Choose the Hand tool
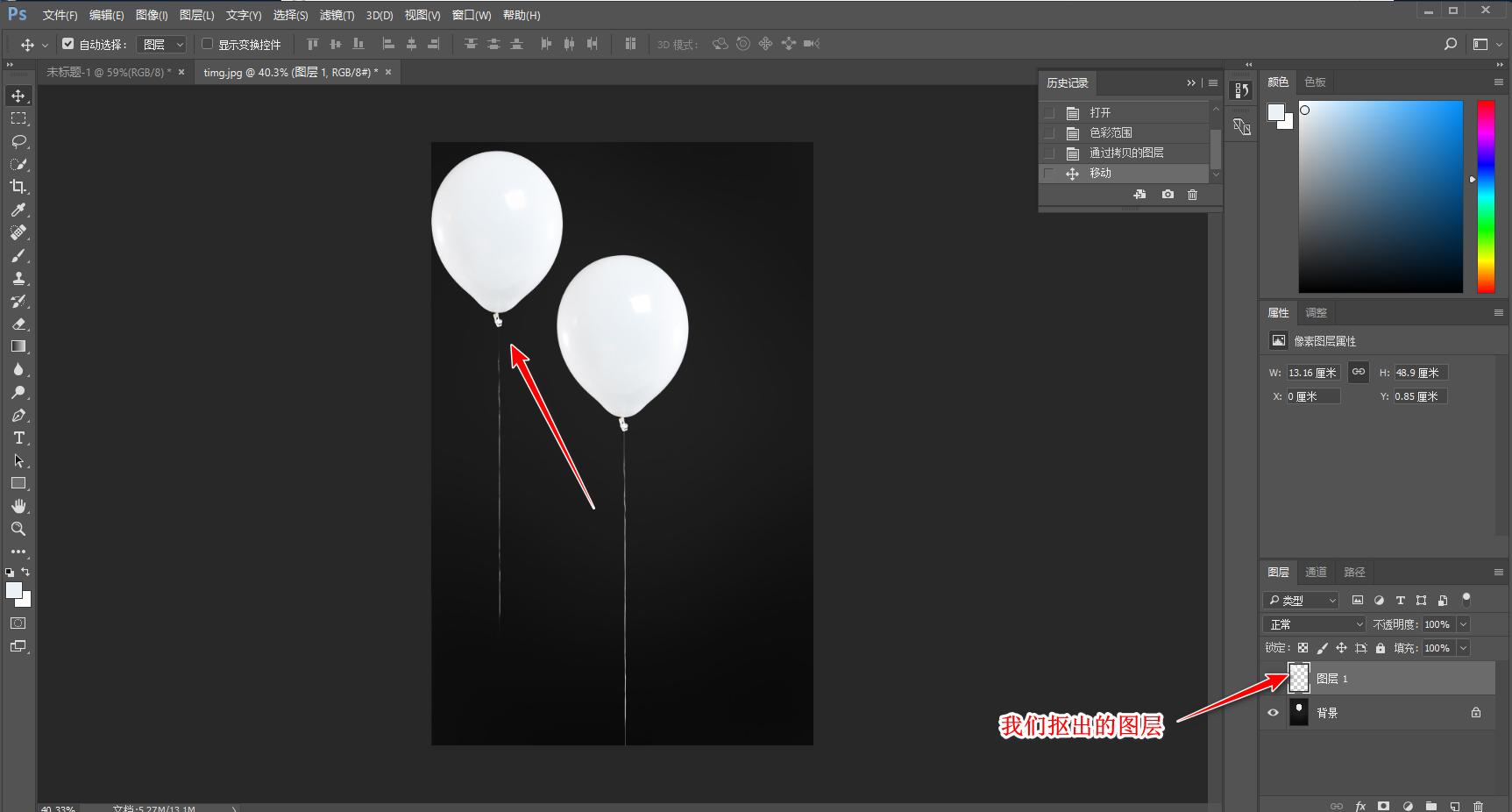The width and height of the screenshot is (1512, 812). click(18, 506)
